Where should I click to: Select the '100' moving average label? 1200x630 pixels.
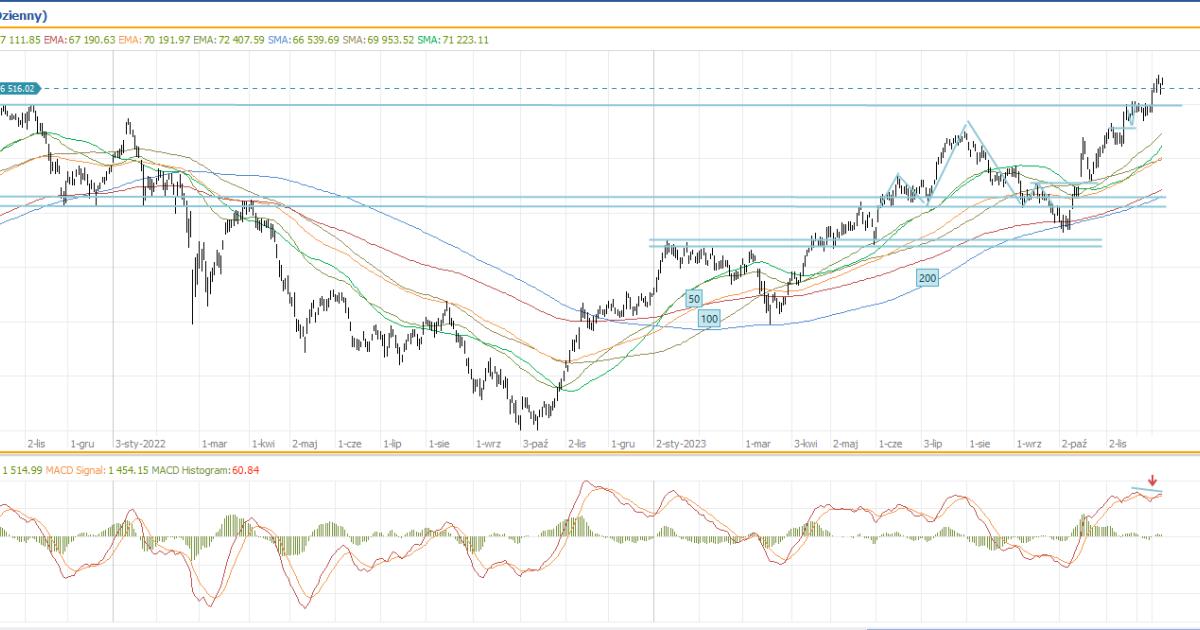point(708,318)
